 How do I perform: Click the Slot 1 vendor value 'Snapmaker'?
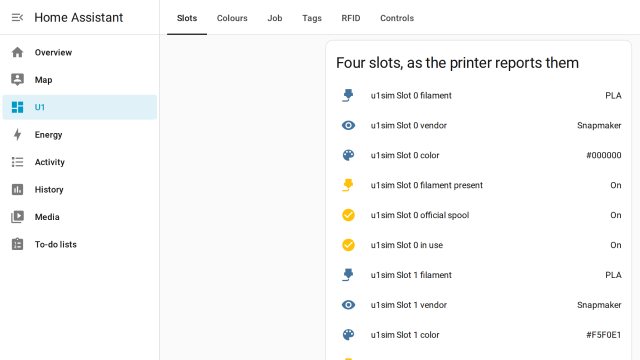click(x=599, y=305)
